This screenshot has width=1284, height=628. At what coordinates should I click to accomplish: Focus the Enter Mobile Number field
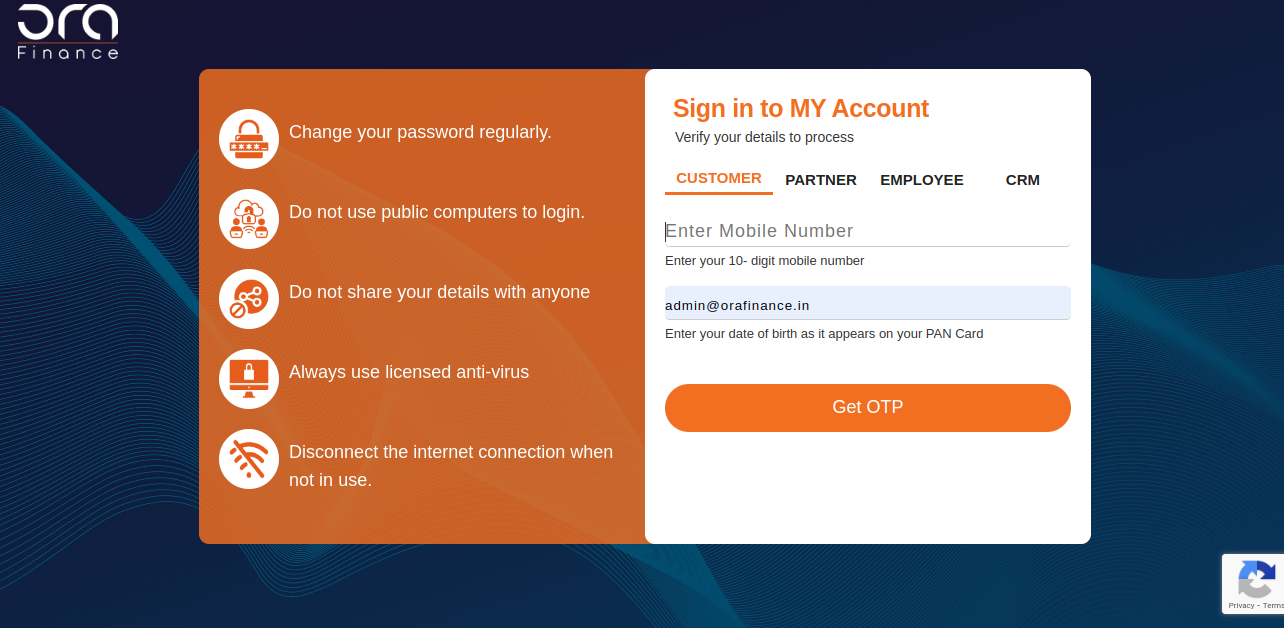[x=868, y=231]
